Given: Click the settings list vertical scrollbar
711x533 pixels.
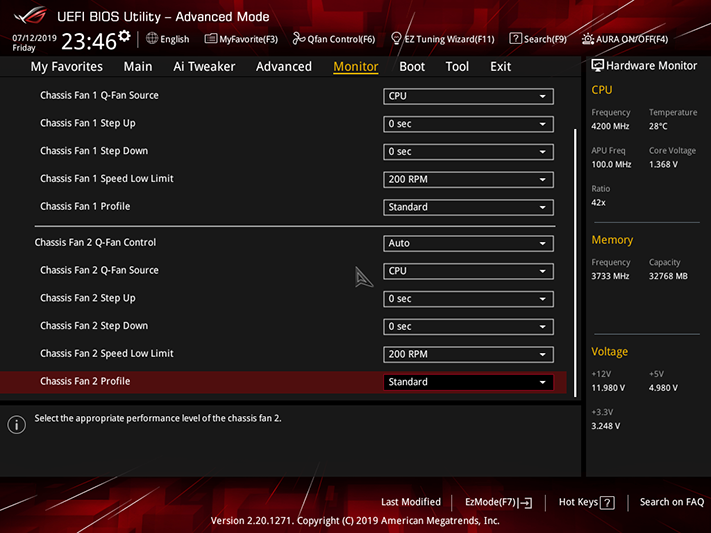Looking at the screenshot, I should [575, 263].
